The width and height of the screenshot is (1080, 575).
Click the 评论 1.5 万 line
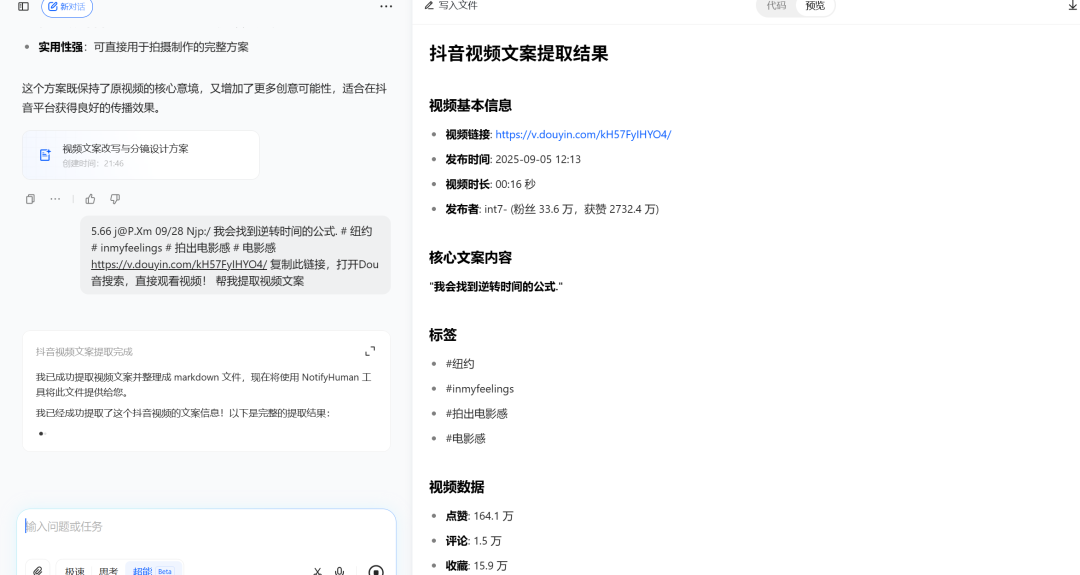pos(473,541)
